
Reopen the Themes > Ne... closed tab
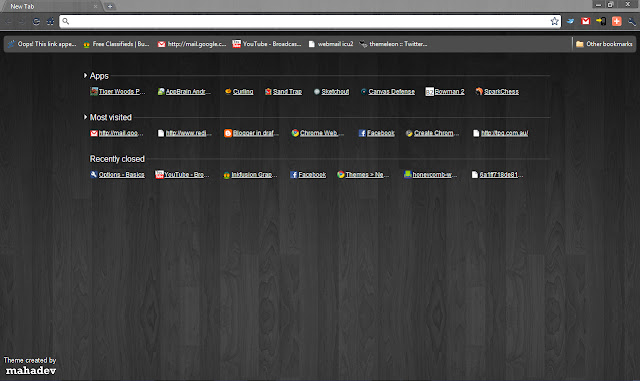coord(363,175)
